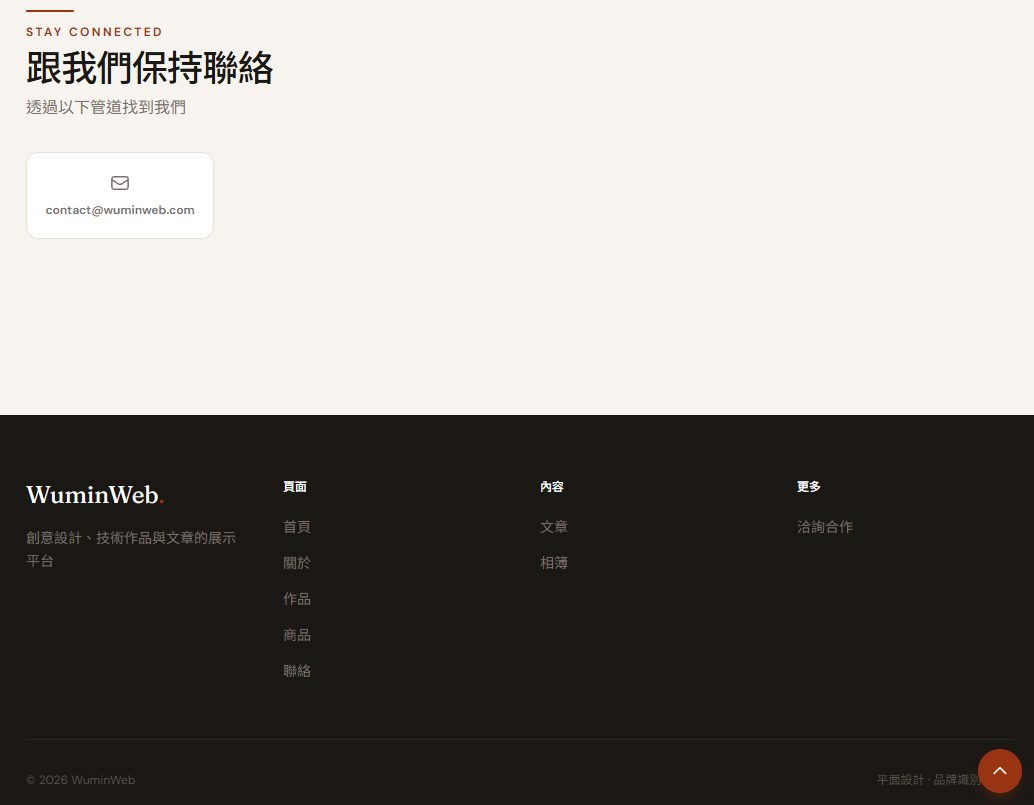Open the 文章 footer link
This screenshot has width=1034, height=805.
point(554,527)
